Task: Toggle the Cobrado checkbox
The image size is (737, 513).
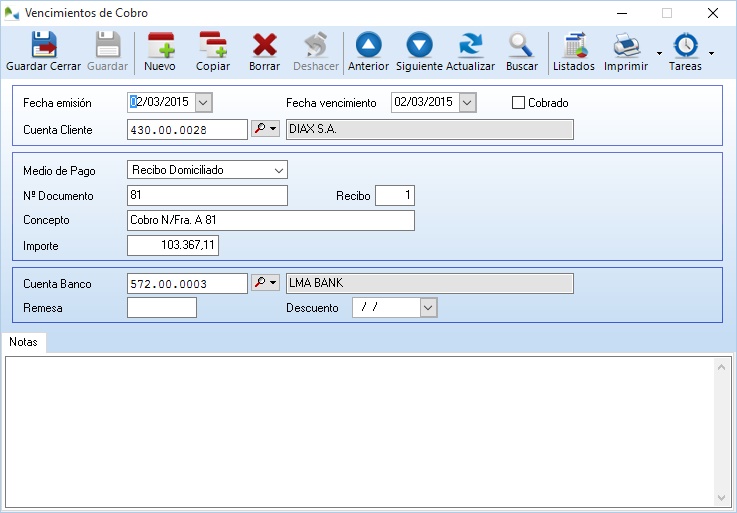Action: point(518,102)
